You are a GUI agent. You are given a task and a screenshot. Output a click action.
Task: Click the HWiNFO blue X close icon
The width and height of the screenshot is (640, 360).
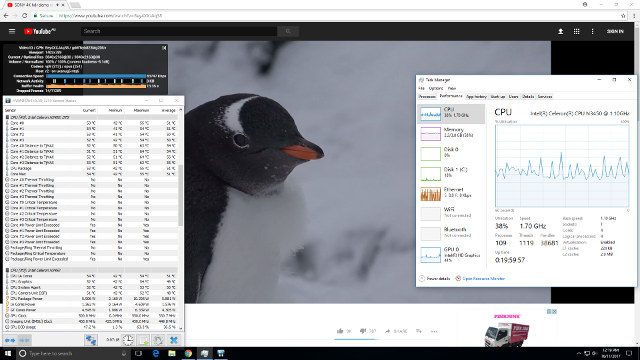point(174,340)
